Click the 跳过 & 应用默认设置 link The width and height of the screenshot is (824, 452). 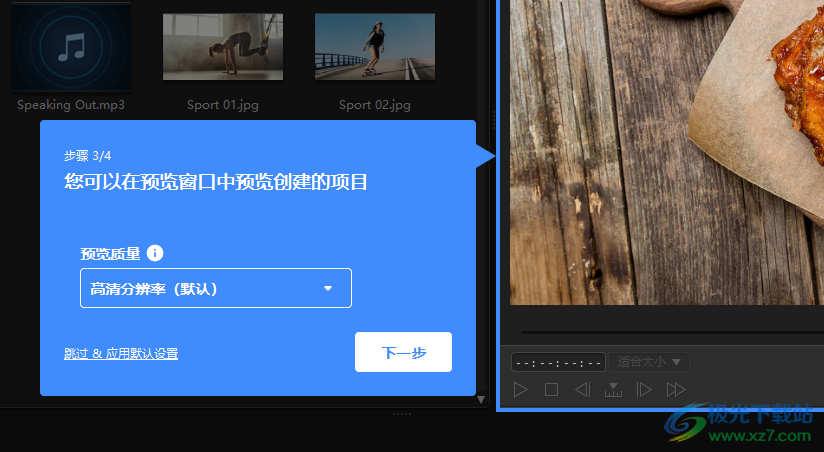coord(121,353)
